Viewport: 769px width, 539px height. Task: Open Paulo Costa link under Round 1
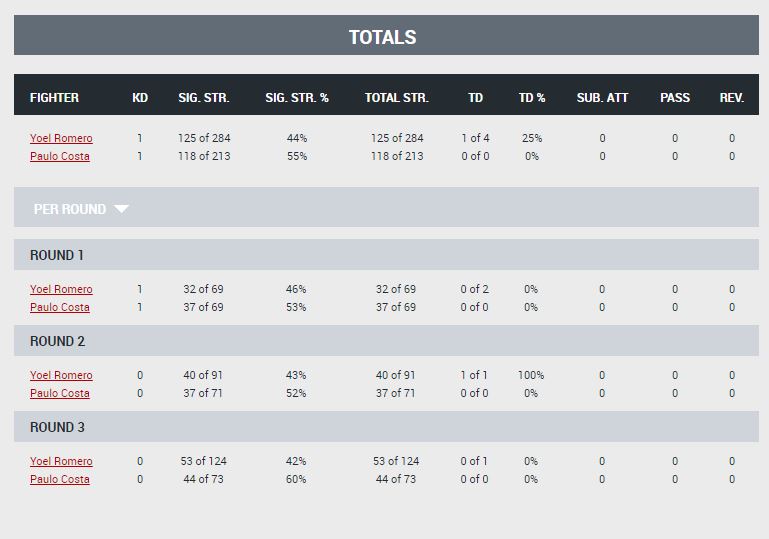[x=60, y=308]
